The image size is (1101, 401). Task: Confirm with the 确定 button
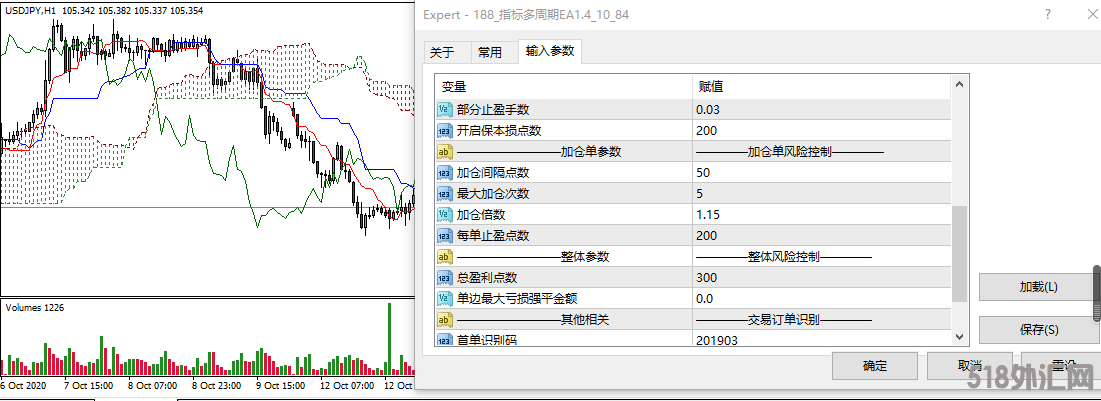[875, 366]
